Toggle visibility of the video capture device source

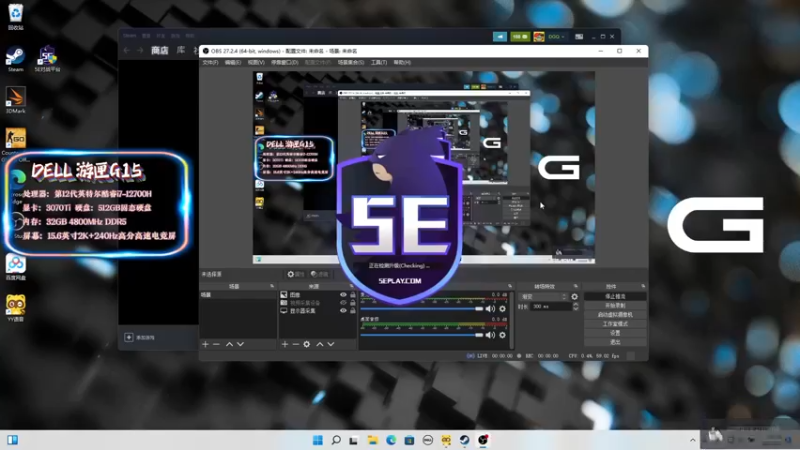343,303
